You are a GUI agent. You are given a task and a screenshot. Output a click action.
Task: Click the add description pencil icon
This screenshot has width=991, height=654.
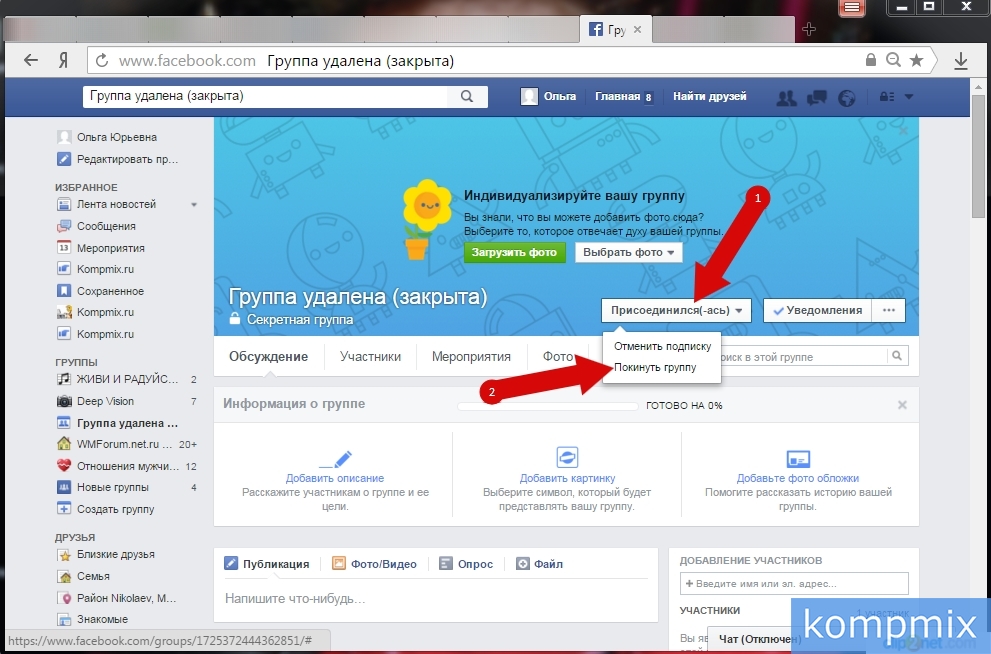click(335, 458)
